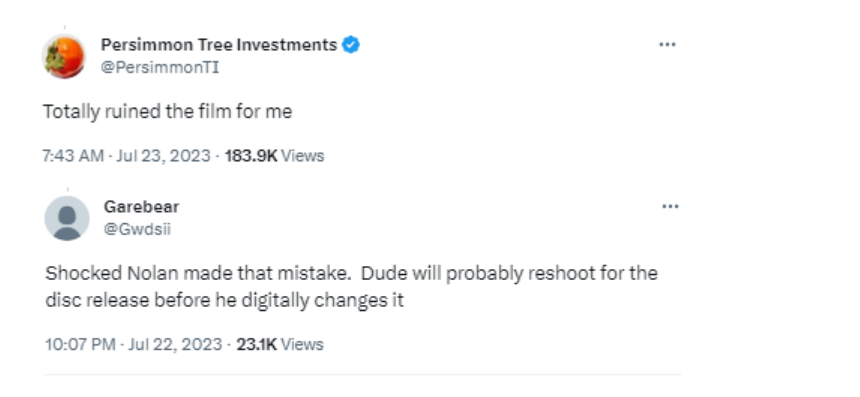Click the Persimmon Tree Investments display name

click(x=219, y=45)
